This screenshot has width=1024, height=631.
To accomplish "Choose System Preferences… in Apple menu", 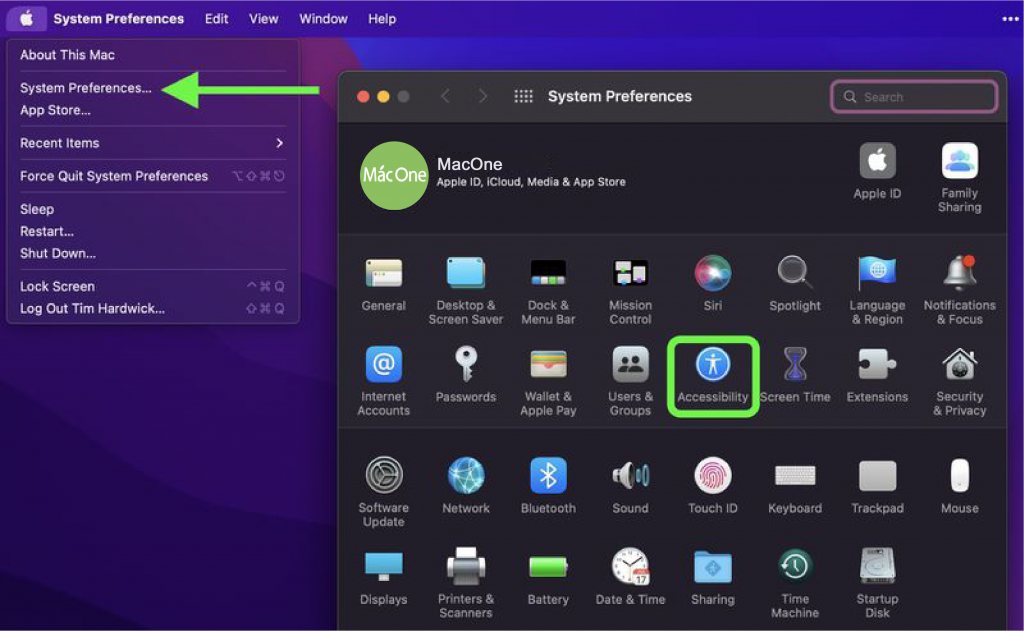I will (153, 88).
